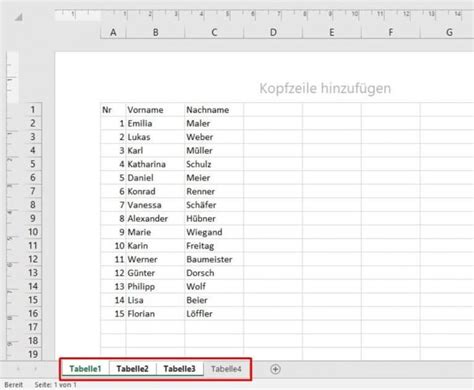Select the cell with Florian
The height and width of the screenshot is (390, 474).
(x=155, y=314)
